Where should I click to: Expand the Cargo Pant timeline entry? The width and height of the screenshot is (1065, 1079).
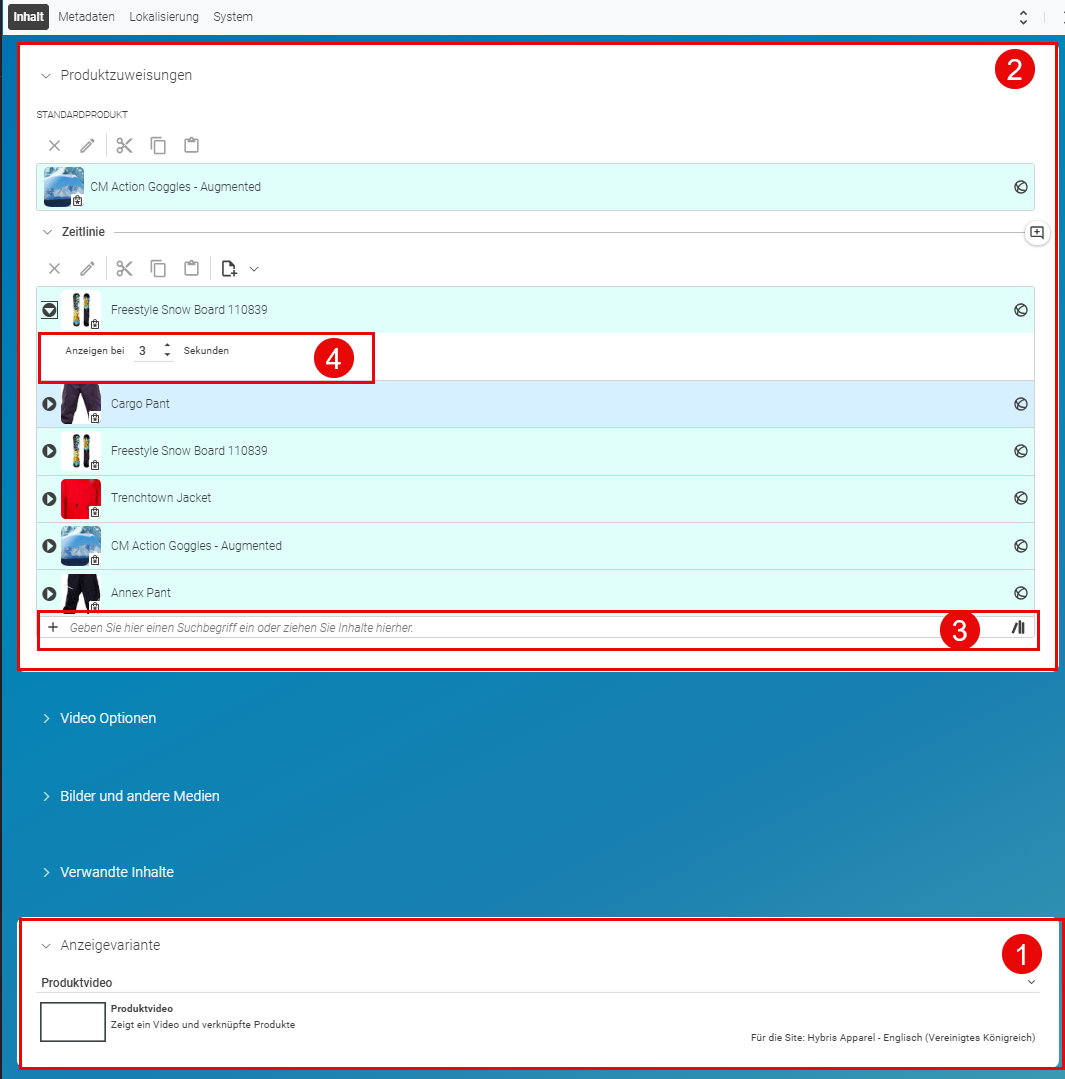pos(50,404)
